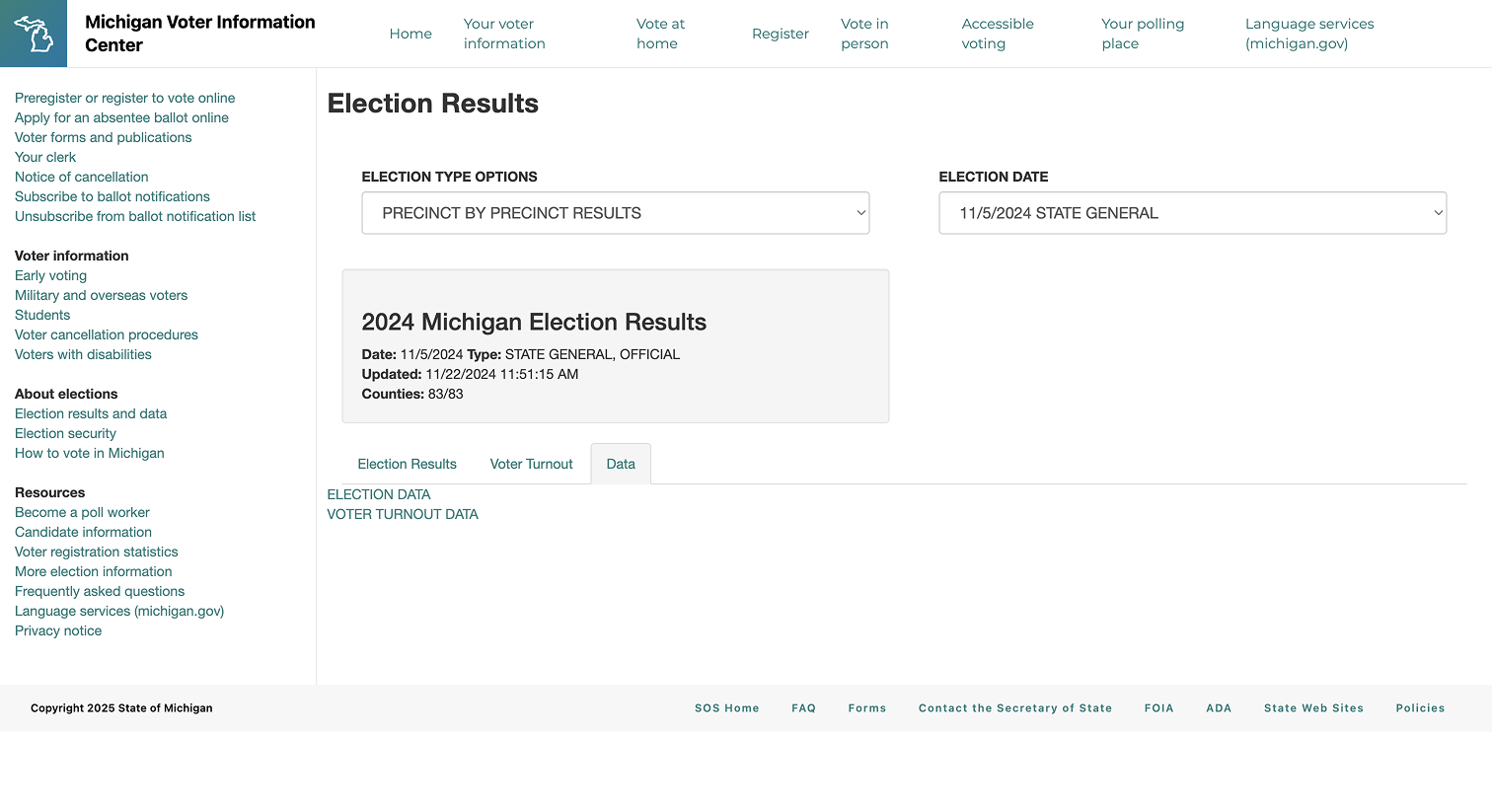
Task: Open the Election Type Options dropdown
Action: 616,213
